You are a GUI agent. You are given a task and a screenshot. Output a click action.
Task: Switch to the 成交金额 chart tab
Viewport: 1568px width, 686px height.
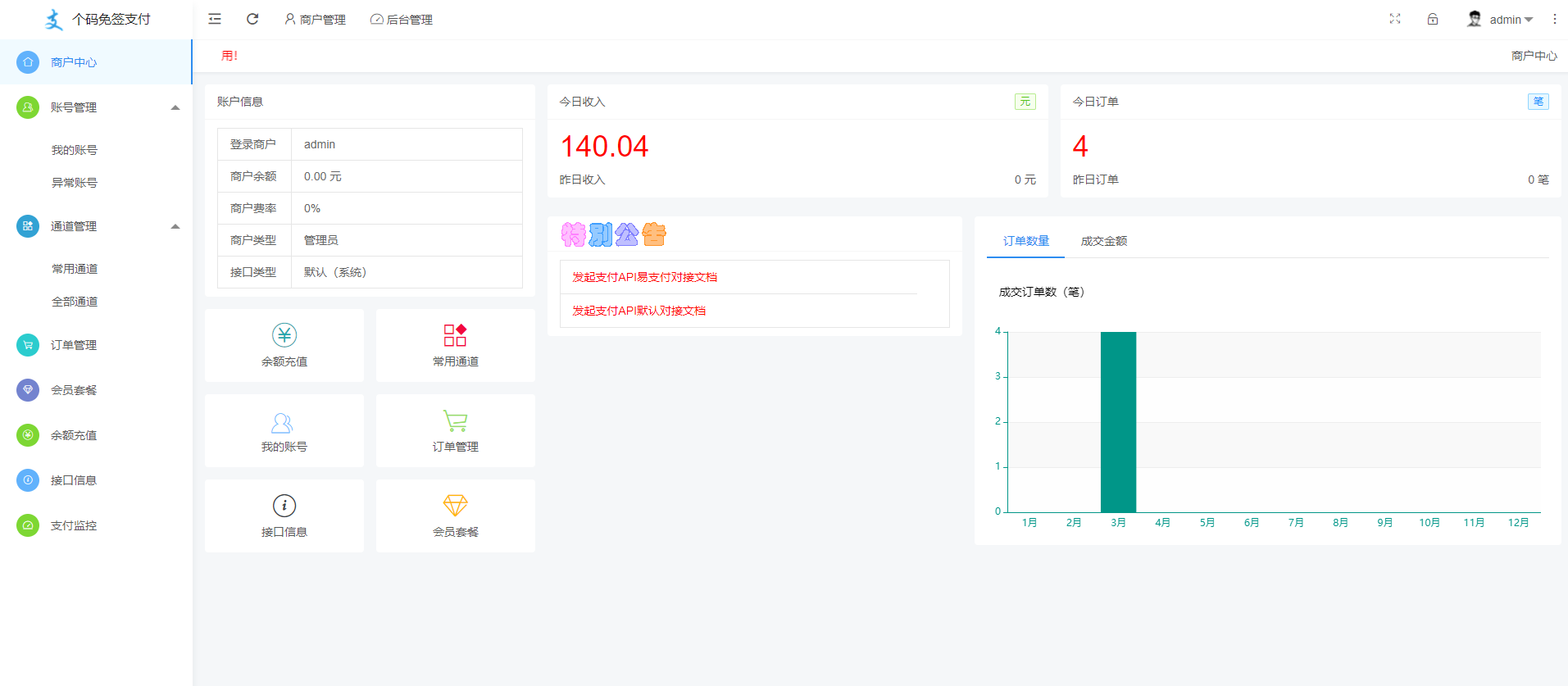(x=1103, y=241)
